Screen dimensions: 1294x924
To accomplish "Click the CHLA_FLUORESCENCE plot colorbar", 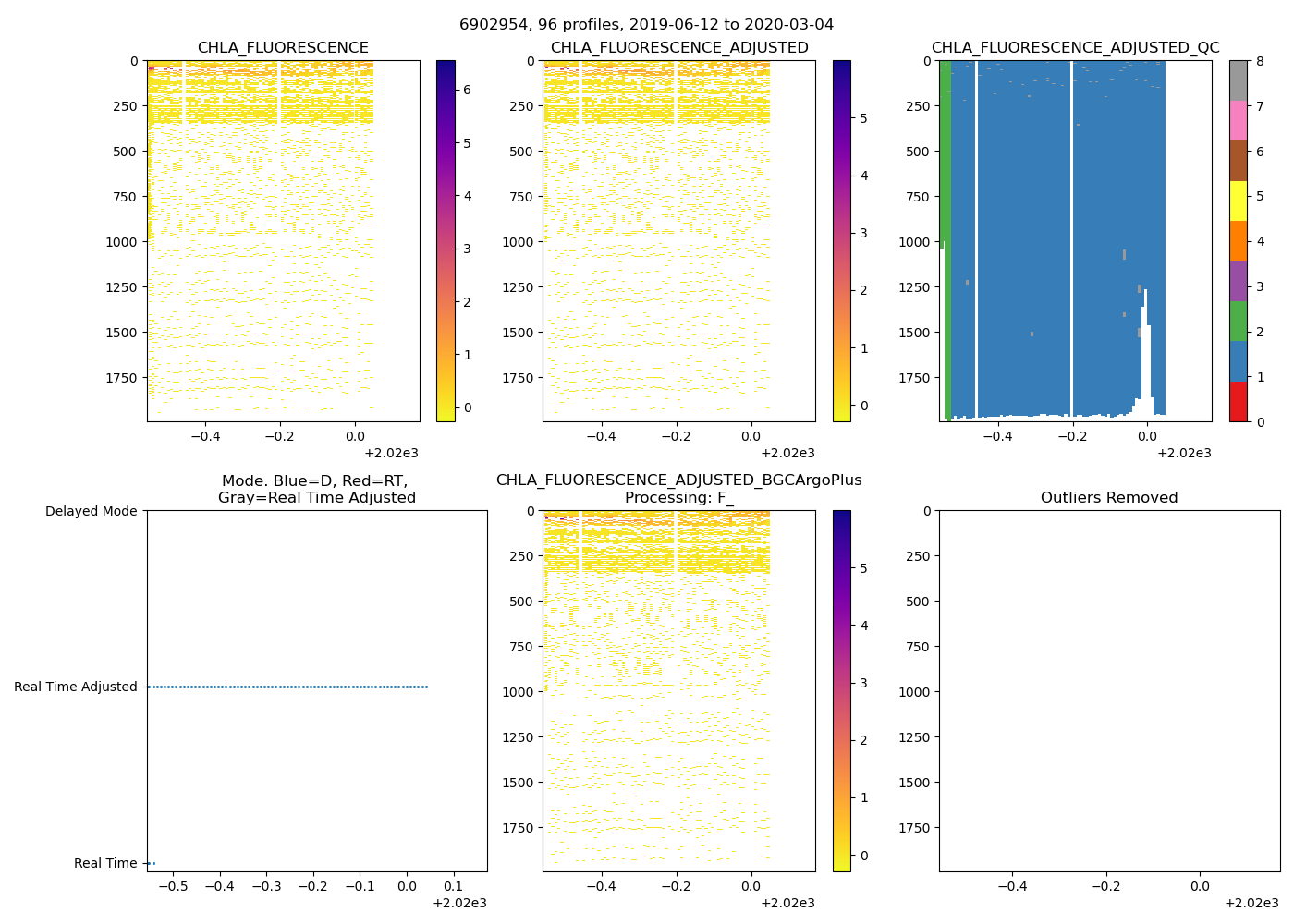I will (x=446, y=240).
